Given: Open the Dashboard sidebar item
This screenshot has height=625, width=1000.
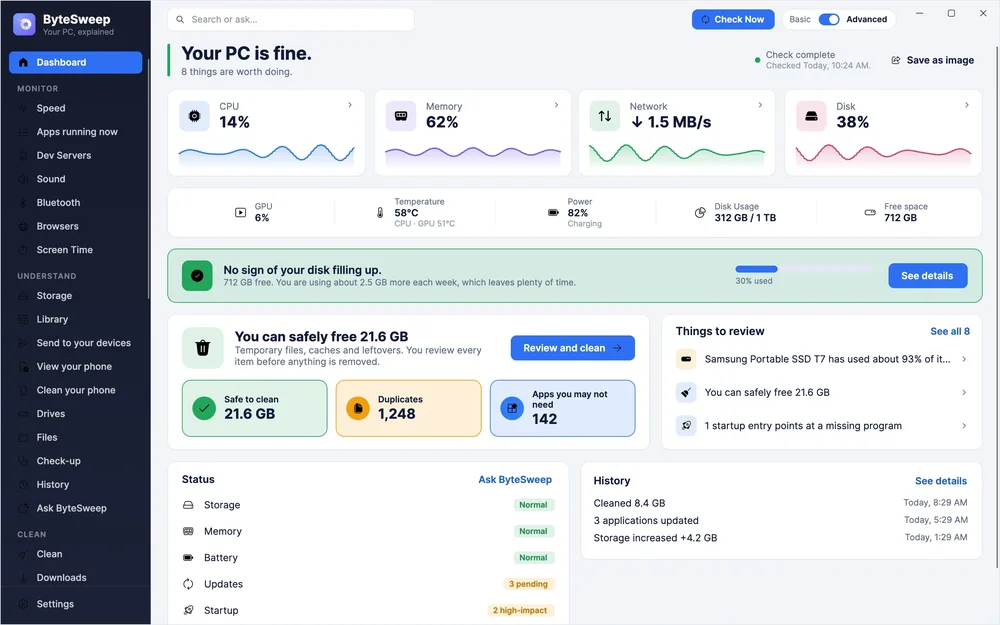Looking at the screenshot, I should coord(75,62).
